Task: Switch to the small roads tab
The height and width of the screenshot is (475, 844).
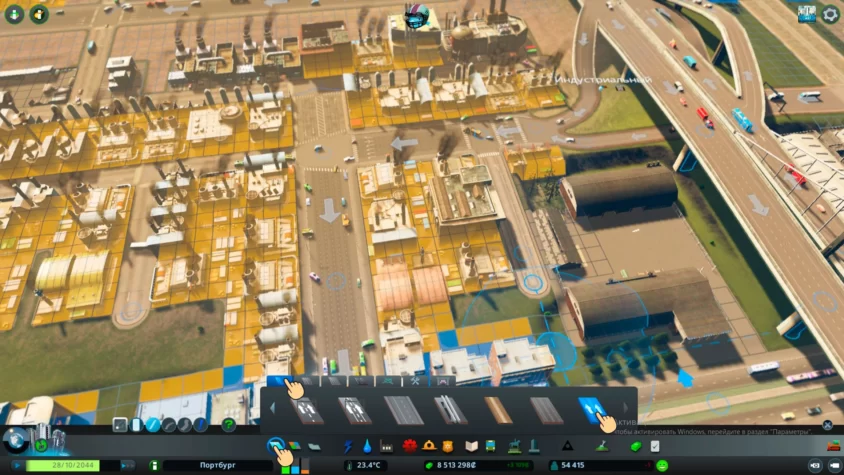Action: (x=279, y=382)
